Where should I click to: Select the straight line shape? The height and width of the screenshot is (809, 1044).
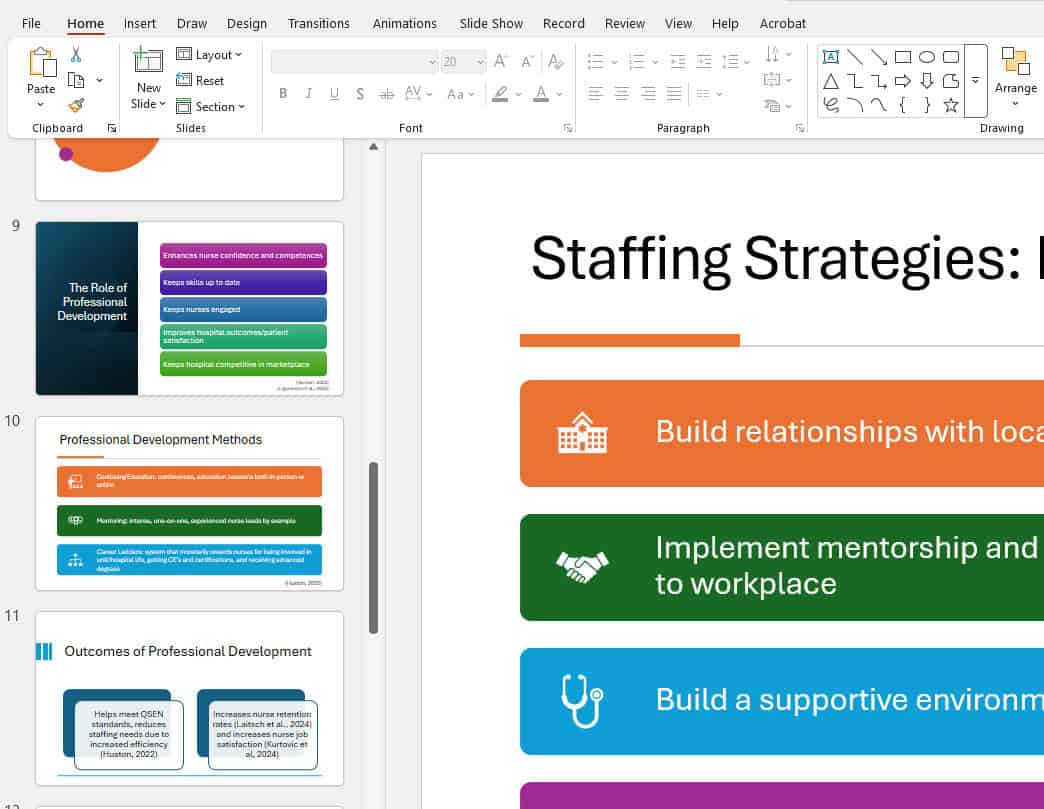click(855, 57)
